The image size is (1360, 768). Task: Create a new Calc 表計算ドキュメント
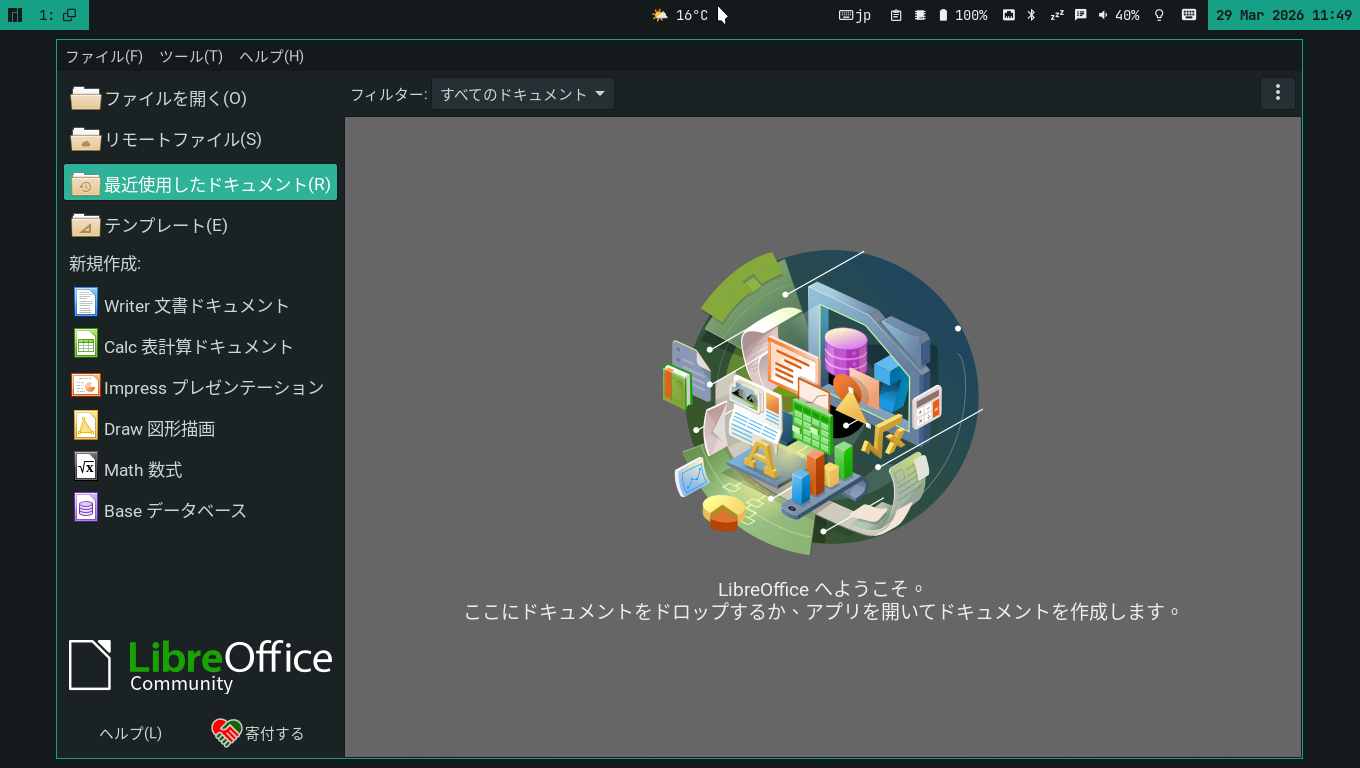click(x=200, y=346)
